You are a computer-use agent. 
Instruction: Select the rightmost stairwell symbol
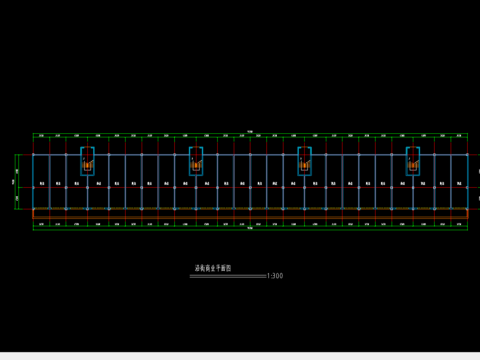(x=413, y=165)
